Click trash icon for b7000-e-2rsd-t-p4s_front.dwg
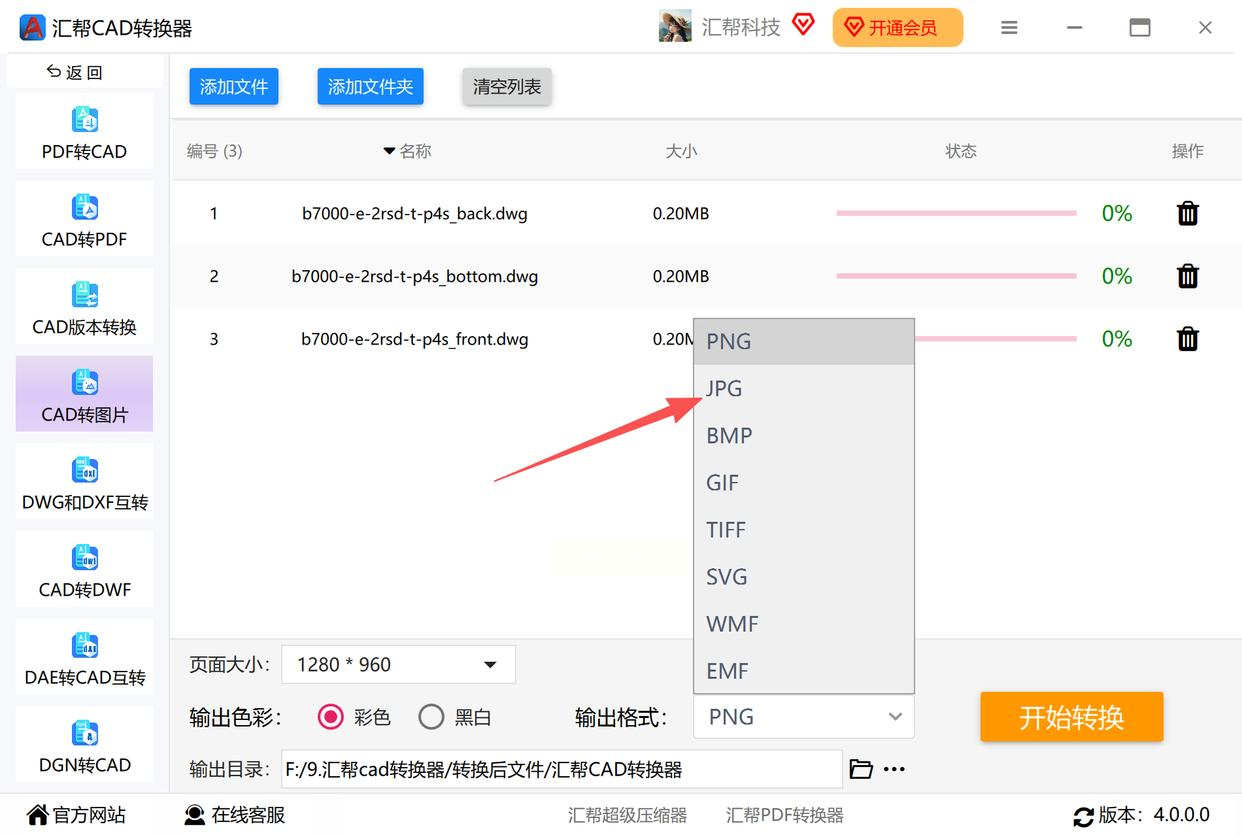1242x837 pixels. pyautogui.click(x=1187, y=339)
